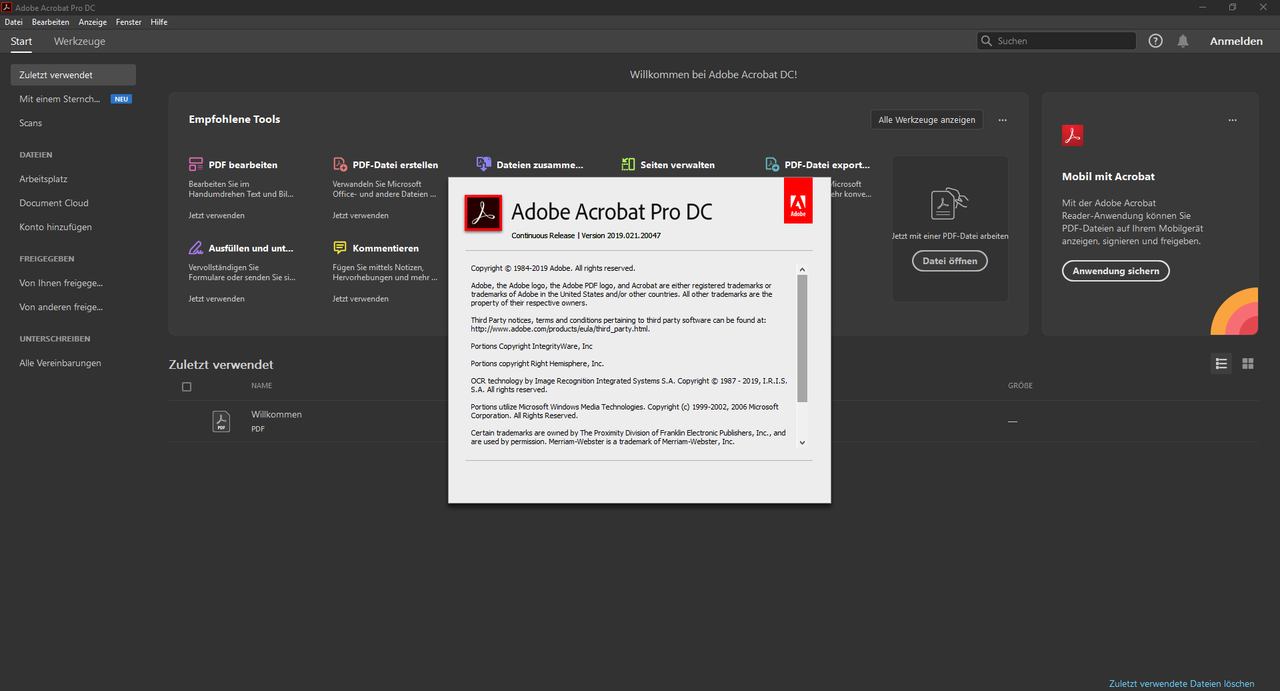Select the Start tab
The image size is (1280, 691).
coord(21,41)
